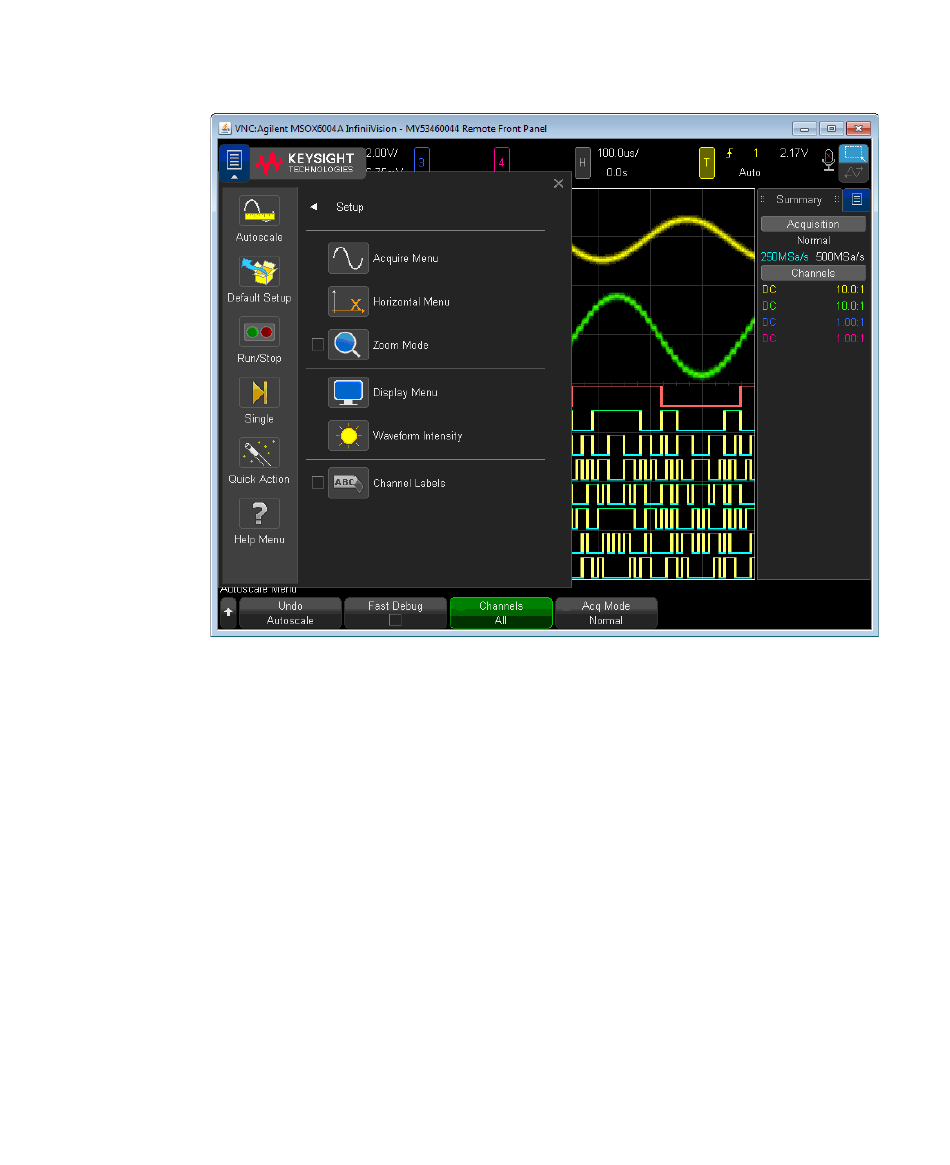Click the yellow channel DC 10.0:1 row

coord(813,290)
